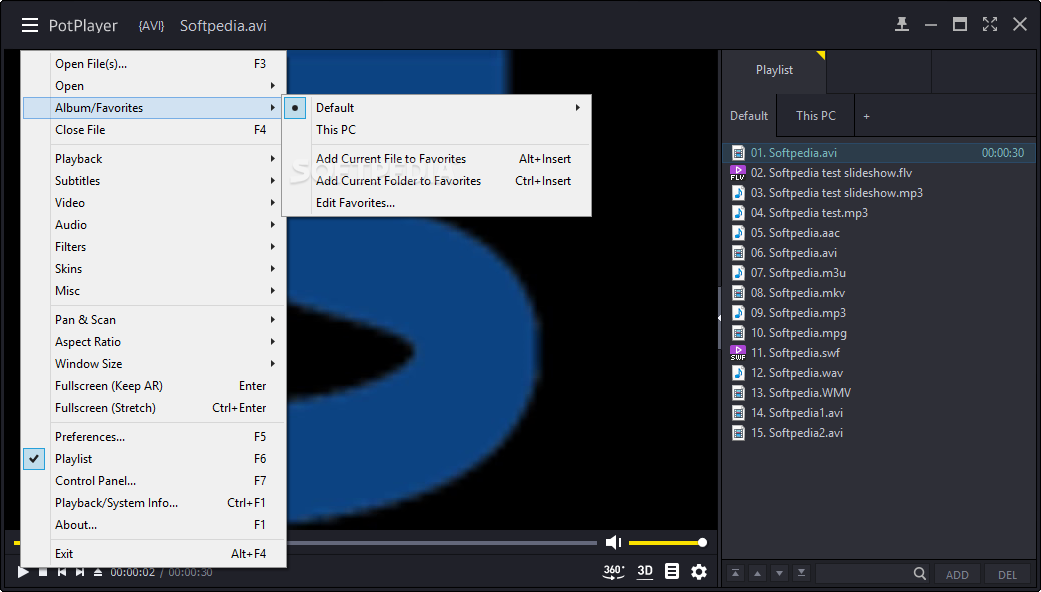
Task: Click the SWF icon of 11. Softpedia.swf
Action: tap(738, 352)
